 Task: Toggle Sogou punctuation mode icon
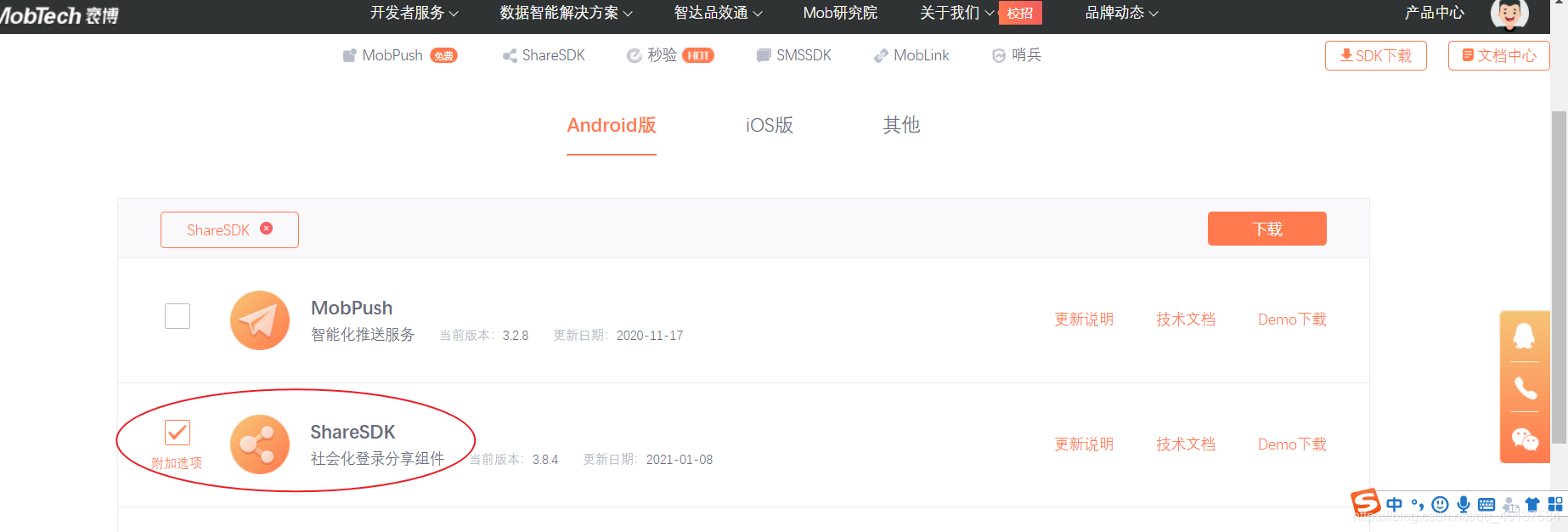pos(1417,505)
